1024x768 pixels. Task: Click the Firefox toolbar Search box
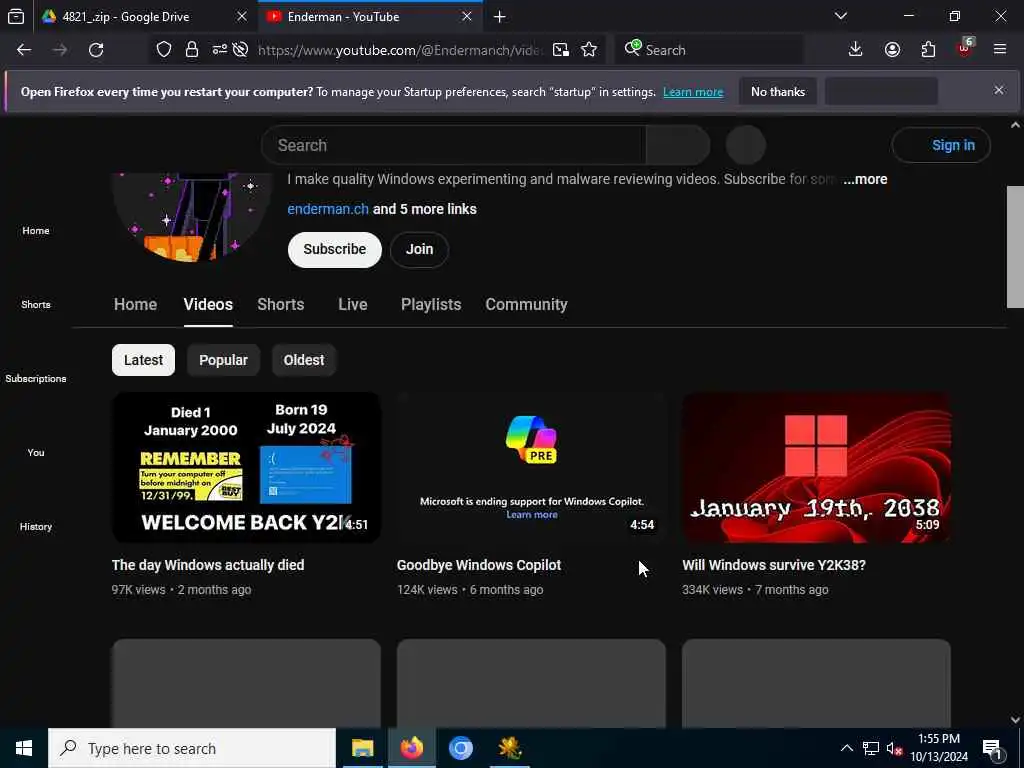tap(709, 50)
